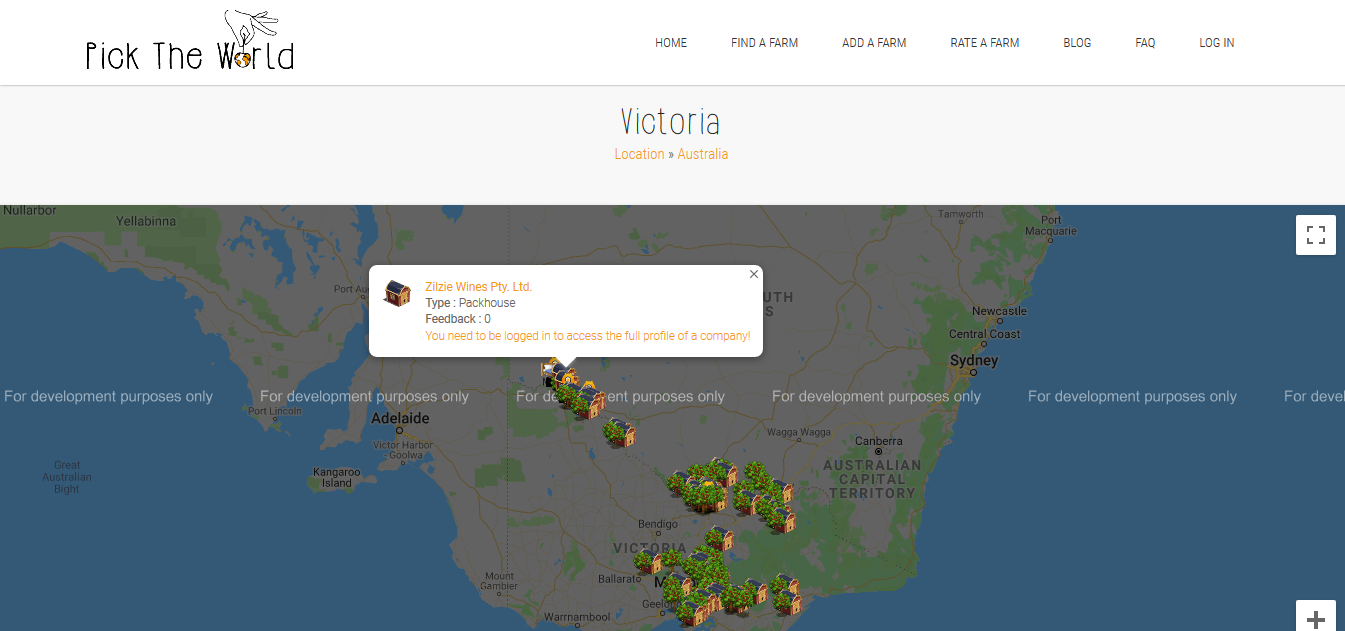1345x631 pixels.
Task: Close the Zilzie Wines info popup
Action: click(754, 274)
